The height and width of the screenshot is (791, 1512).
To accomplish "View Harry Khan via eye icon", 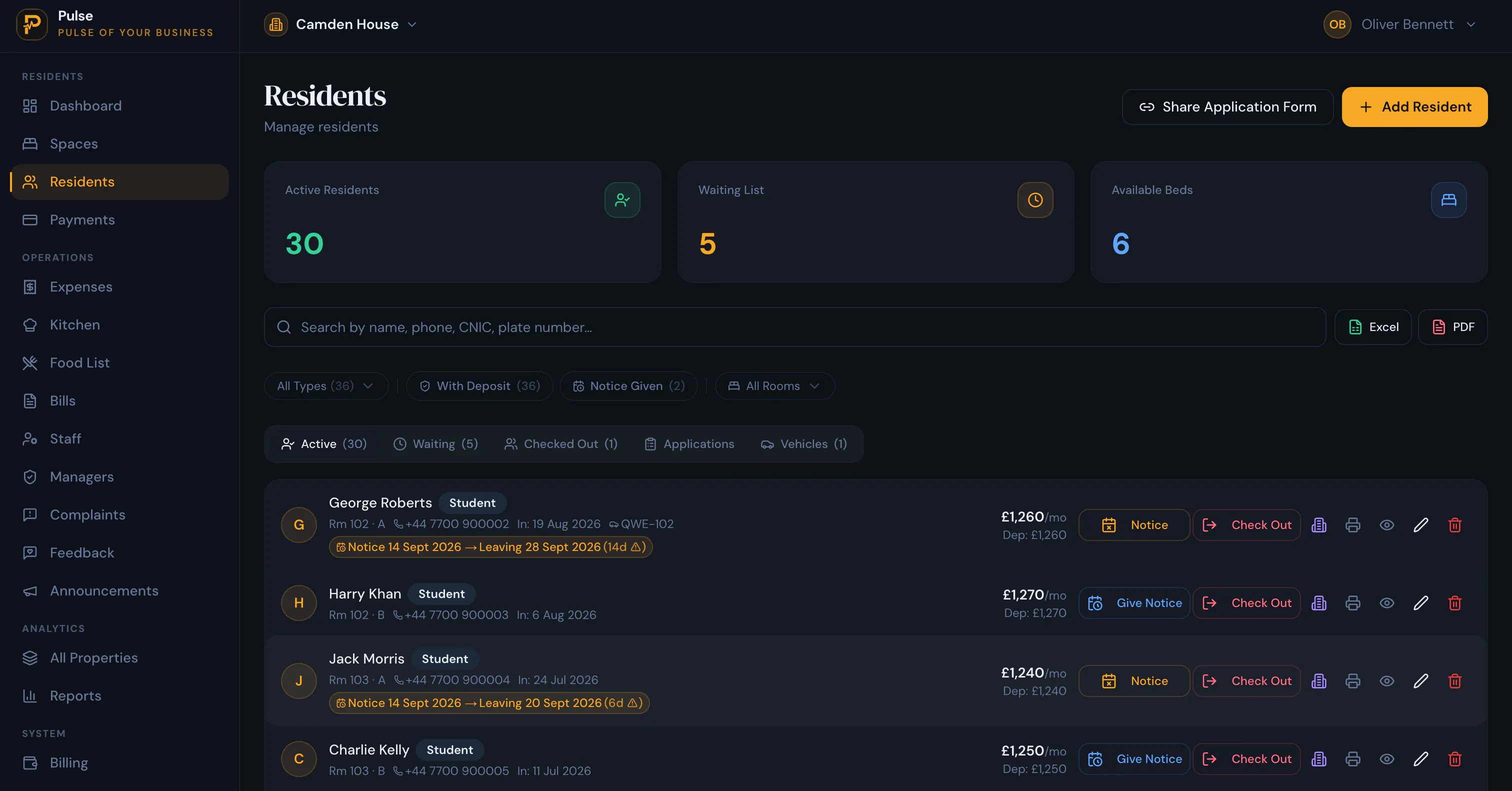I will [1386, 602].
